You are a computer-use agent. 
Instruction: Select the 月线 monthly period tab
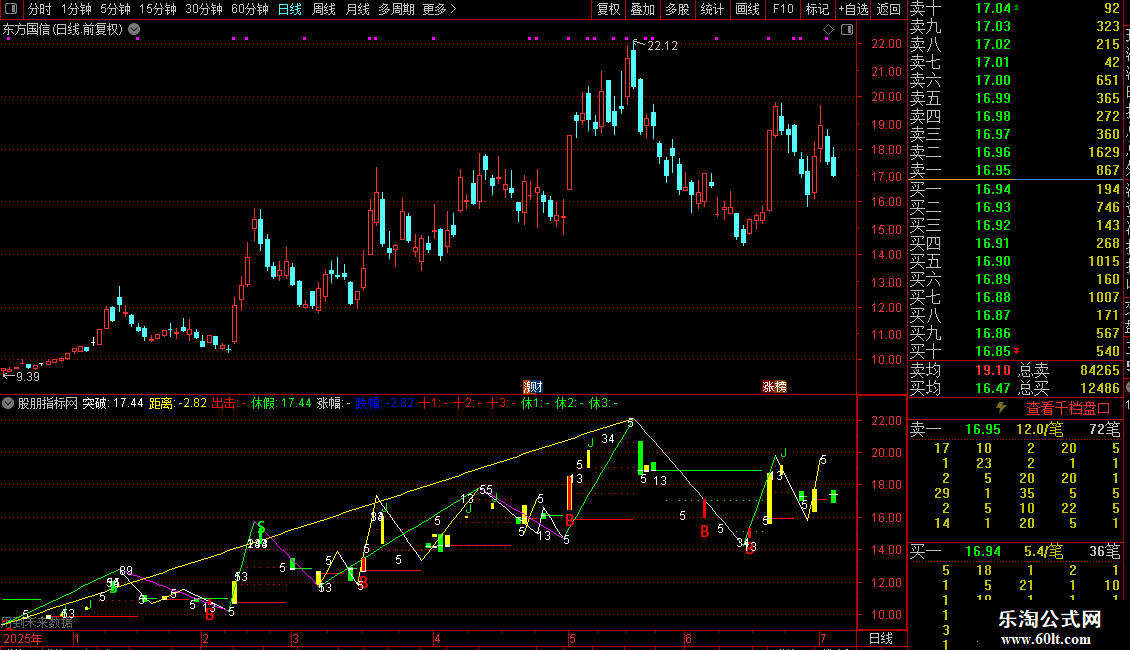(357, 9)
